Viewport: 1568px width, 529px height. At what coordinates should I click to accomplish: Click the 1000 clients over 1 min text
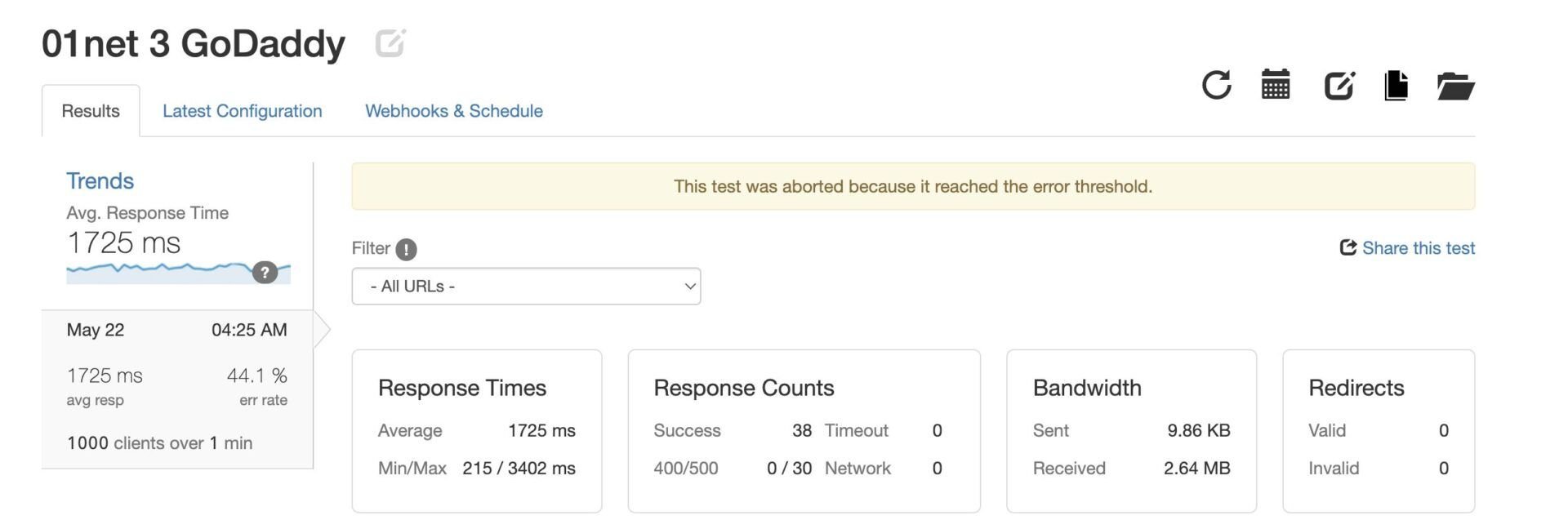(x=160, y=443)
